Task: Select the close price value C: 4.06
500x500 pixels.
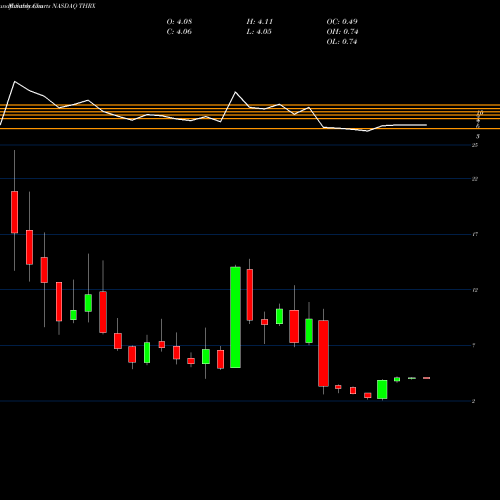Action: point(179,32)
